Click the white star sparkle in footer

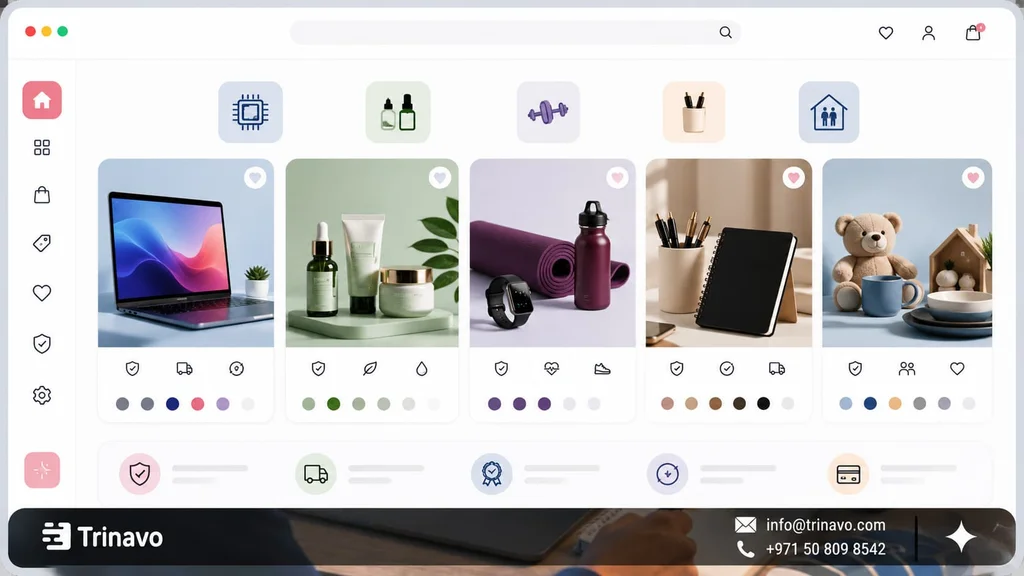coord(961,537)
